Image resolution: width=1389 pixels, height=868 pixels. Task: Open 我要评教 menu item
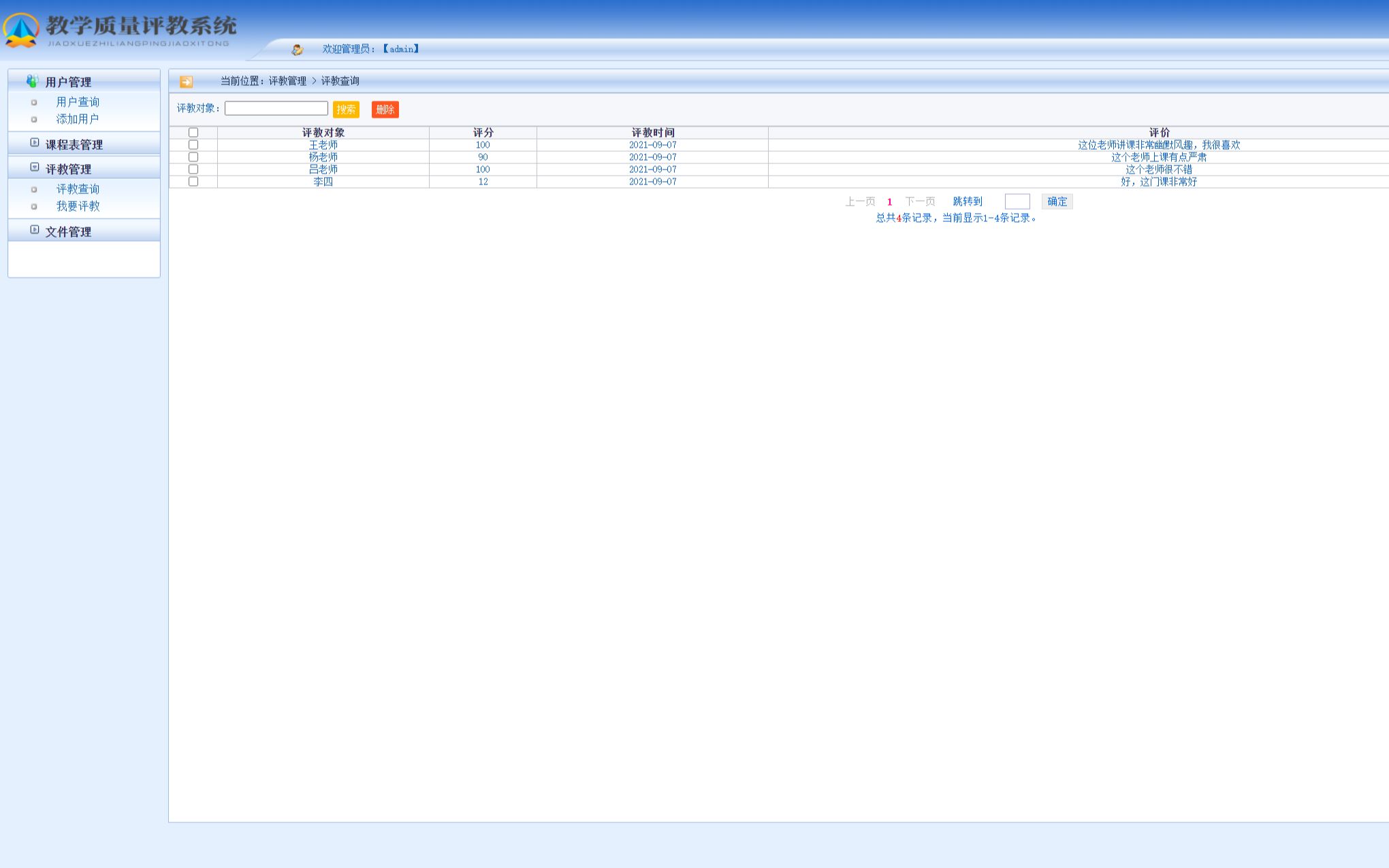coord(78,206)
